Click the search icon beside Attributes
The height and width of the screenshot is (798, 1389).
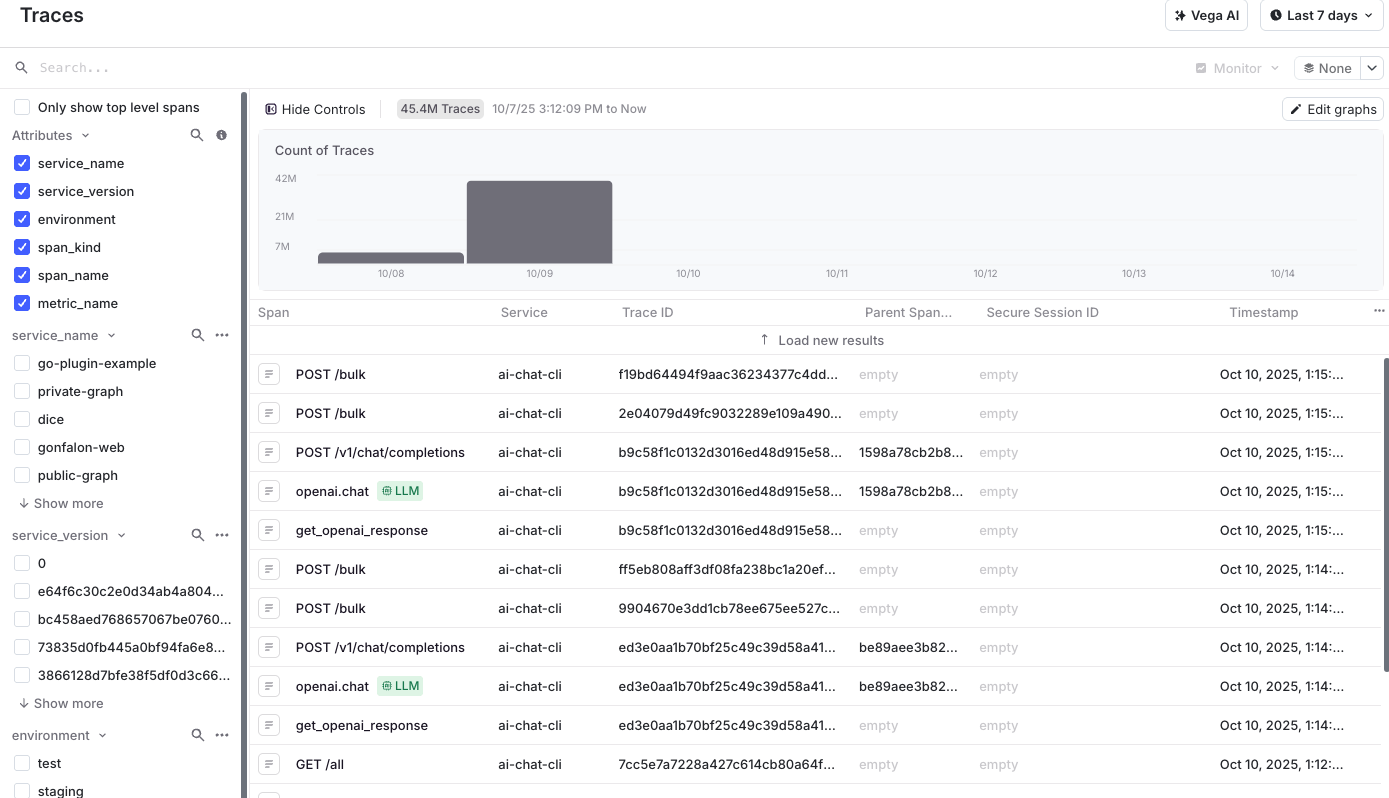tap(197, 135)
